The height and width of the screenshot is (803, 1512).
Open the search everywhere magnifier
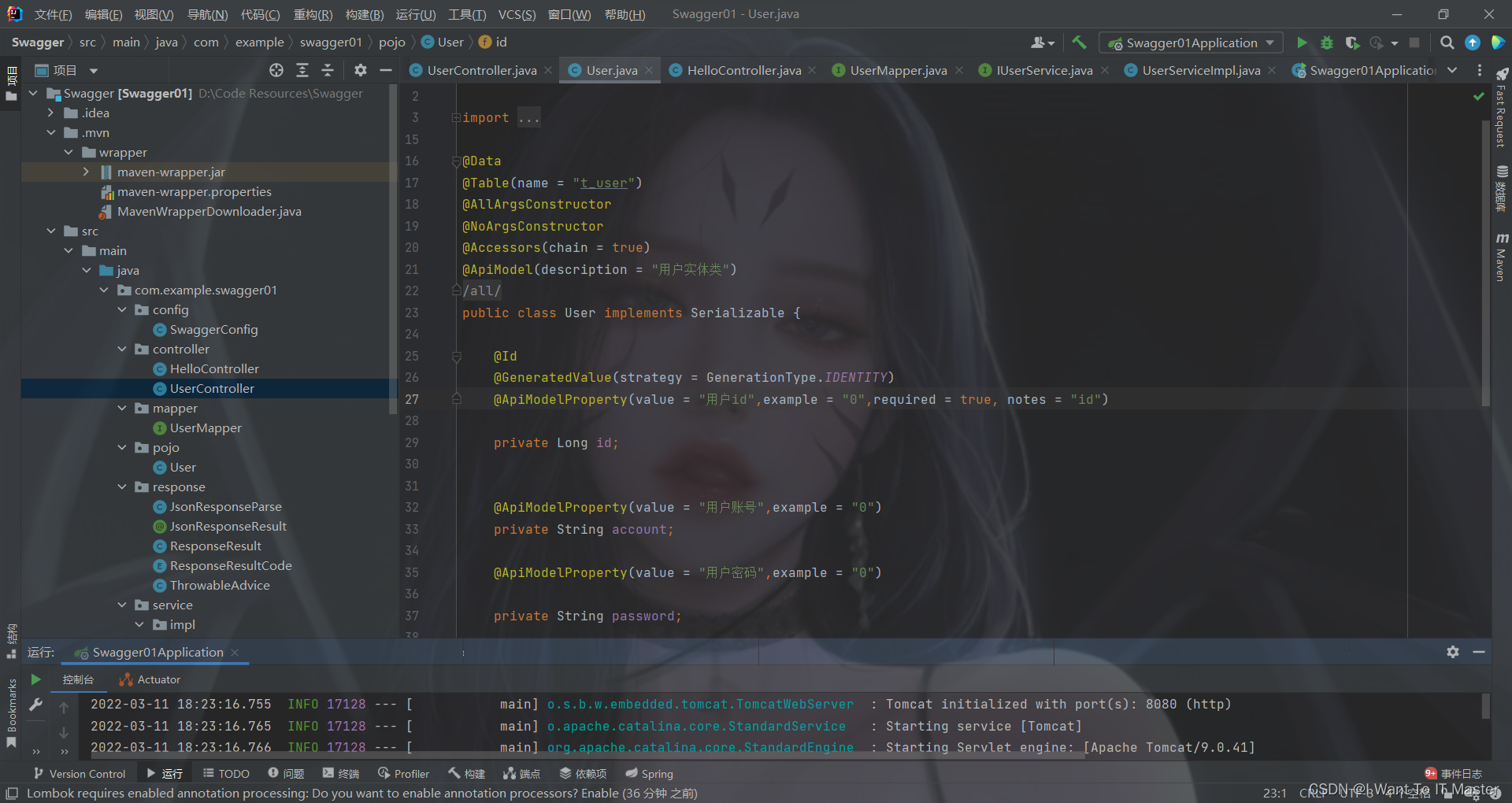pyautogui.click(x=1447, y=43)
